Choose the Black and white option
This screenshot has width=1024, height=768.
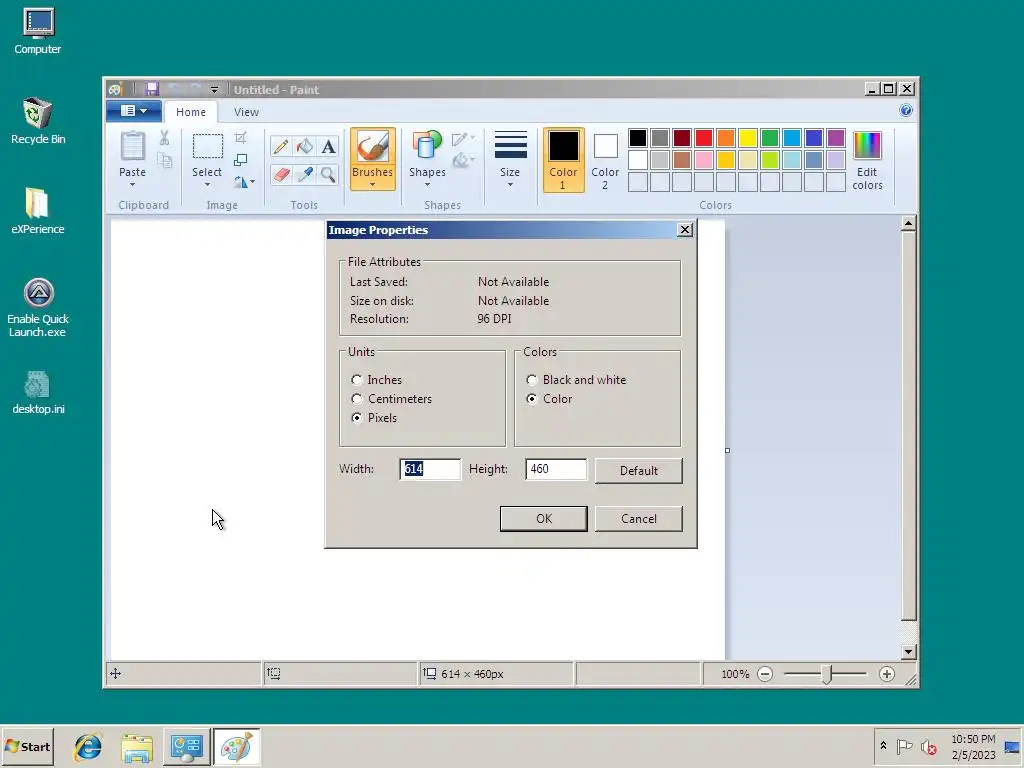(x=532, y=379)
